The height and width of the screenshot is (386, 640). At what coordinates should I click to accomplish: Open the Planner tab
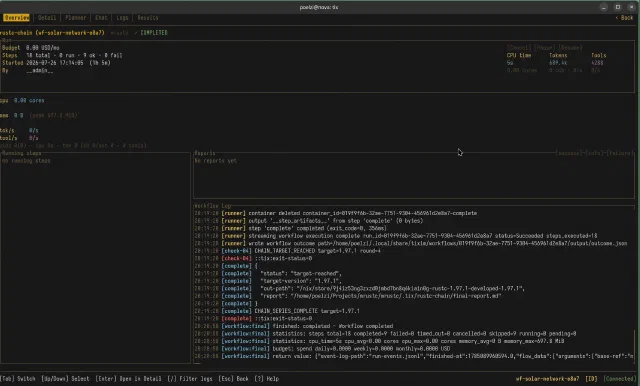tap(76, 18)
